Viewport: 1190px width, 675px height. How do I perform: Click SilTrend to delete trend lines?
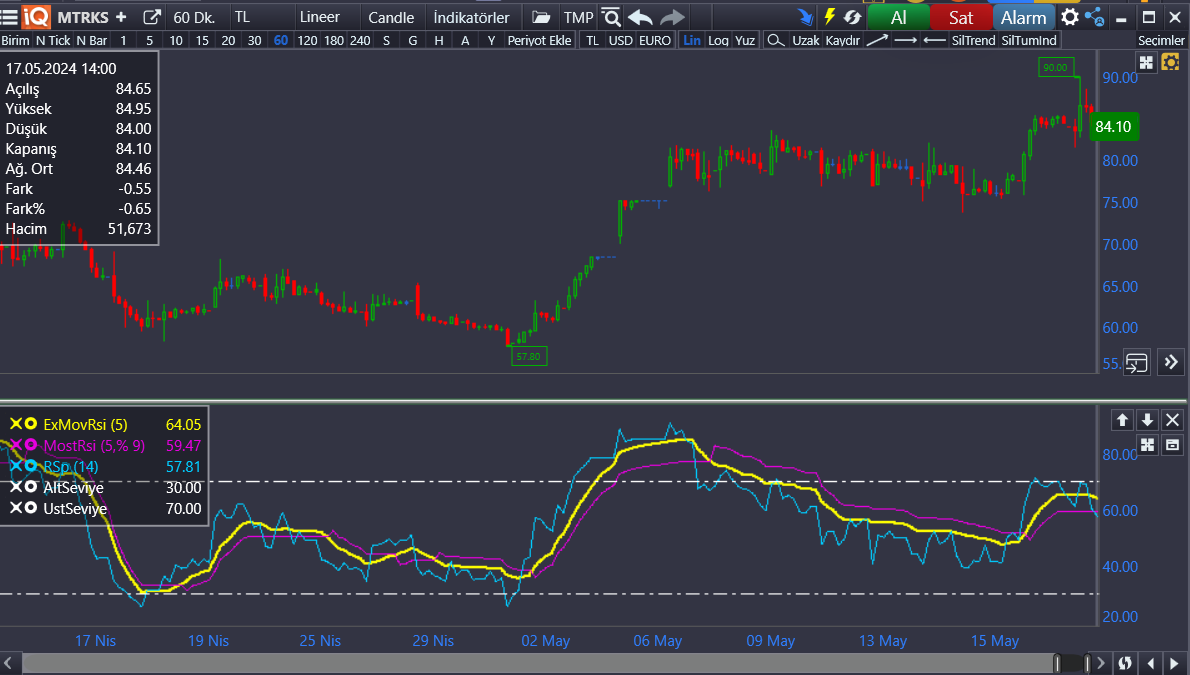[974, 40]
